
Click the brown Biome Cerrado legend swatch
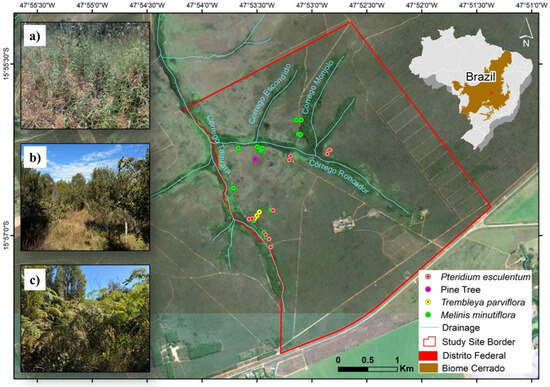click(x=429, y=368)
